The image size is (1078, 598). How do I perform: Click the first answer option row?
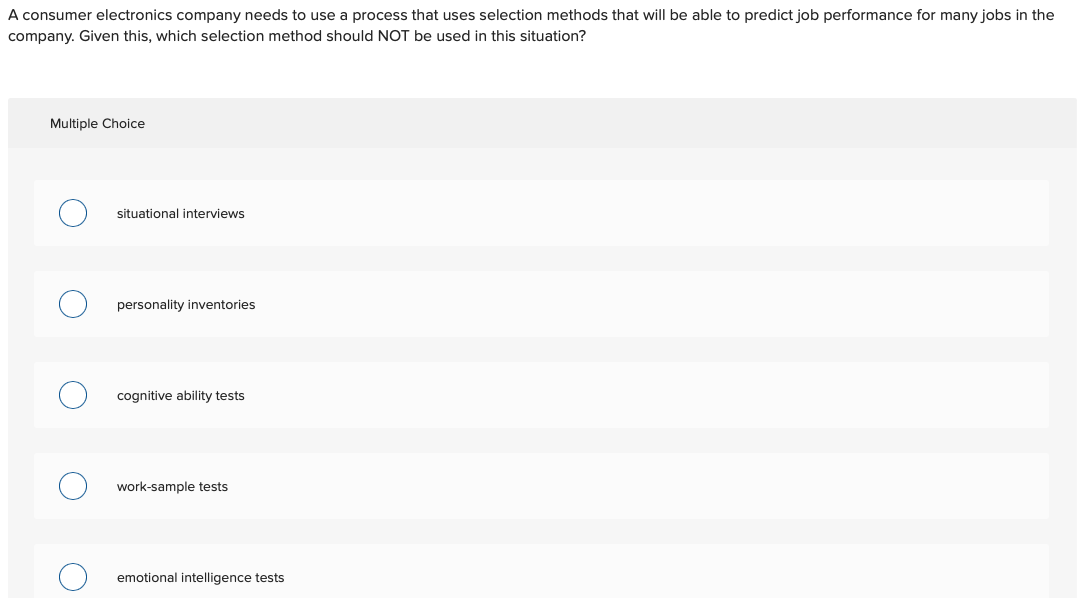click(541, 213)
